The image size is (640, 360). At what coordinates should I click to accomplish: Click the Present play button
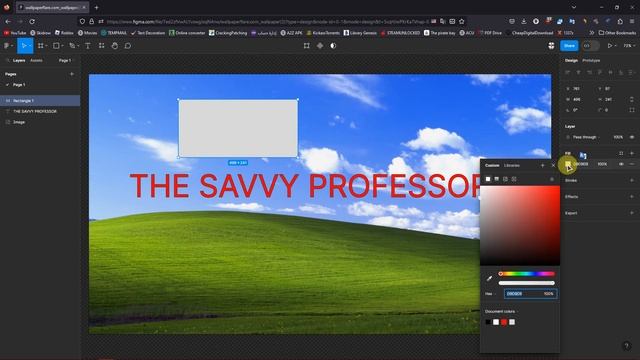[610, 46]
